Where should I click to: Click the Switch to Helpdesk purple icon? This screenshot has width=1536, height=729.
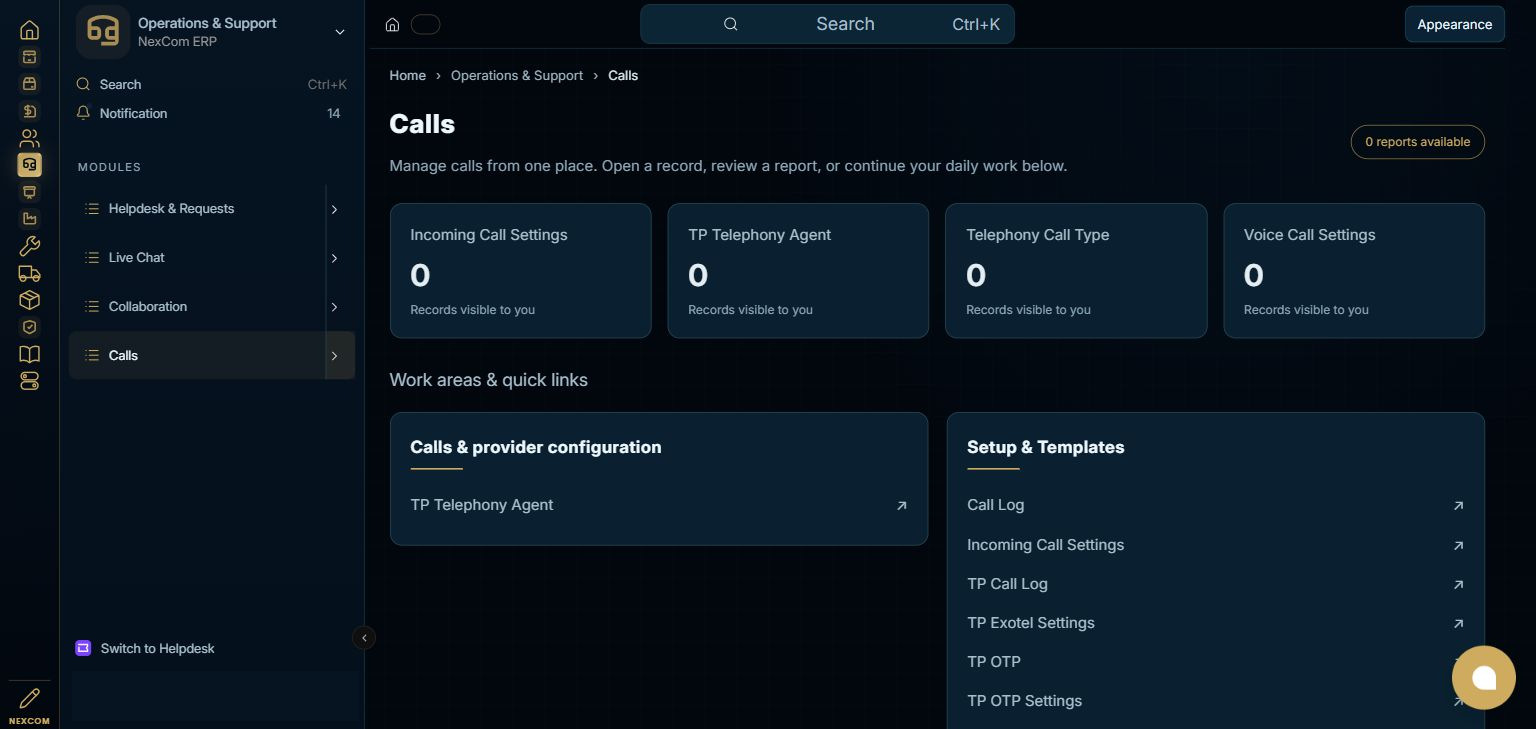[83, 648]
